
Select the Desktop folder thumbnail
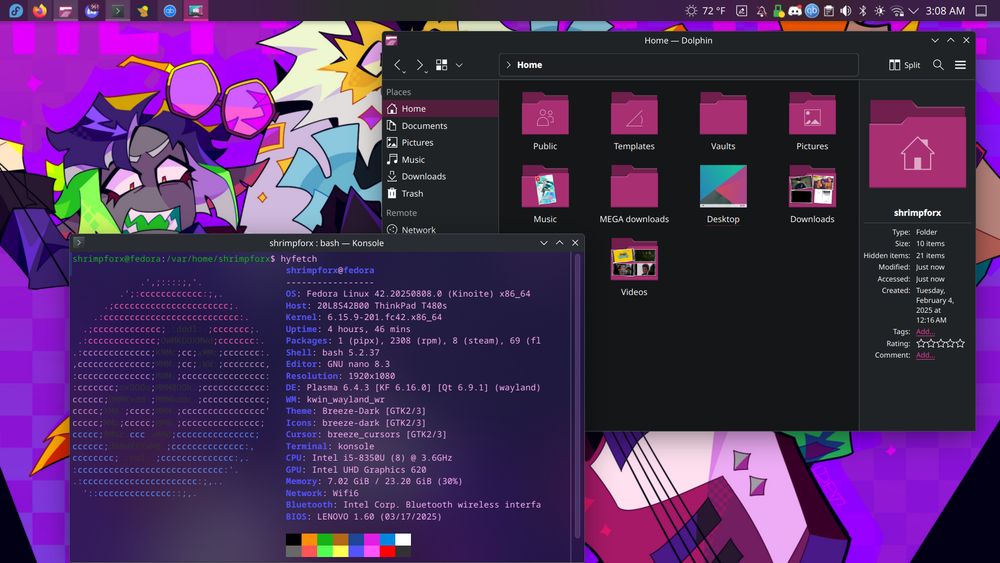point(723,186)
